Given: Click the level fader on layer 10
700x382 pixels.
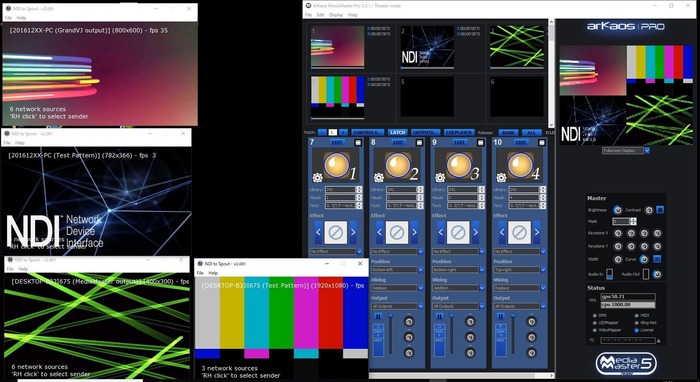Looking at the screenshot, I should coord(512,334).
